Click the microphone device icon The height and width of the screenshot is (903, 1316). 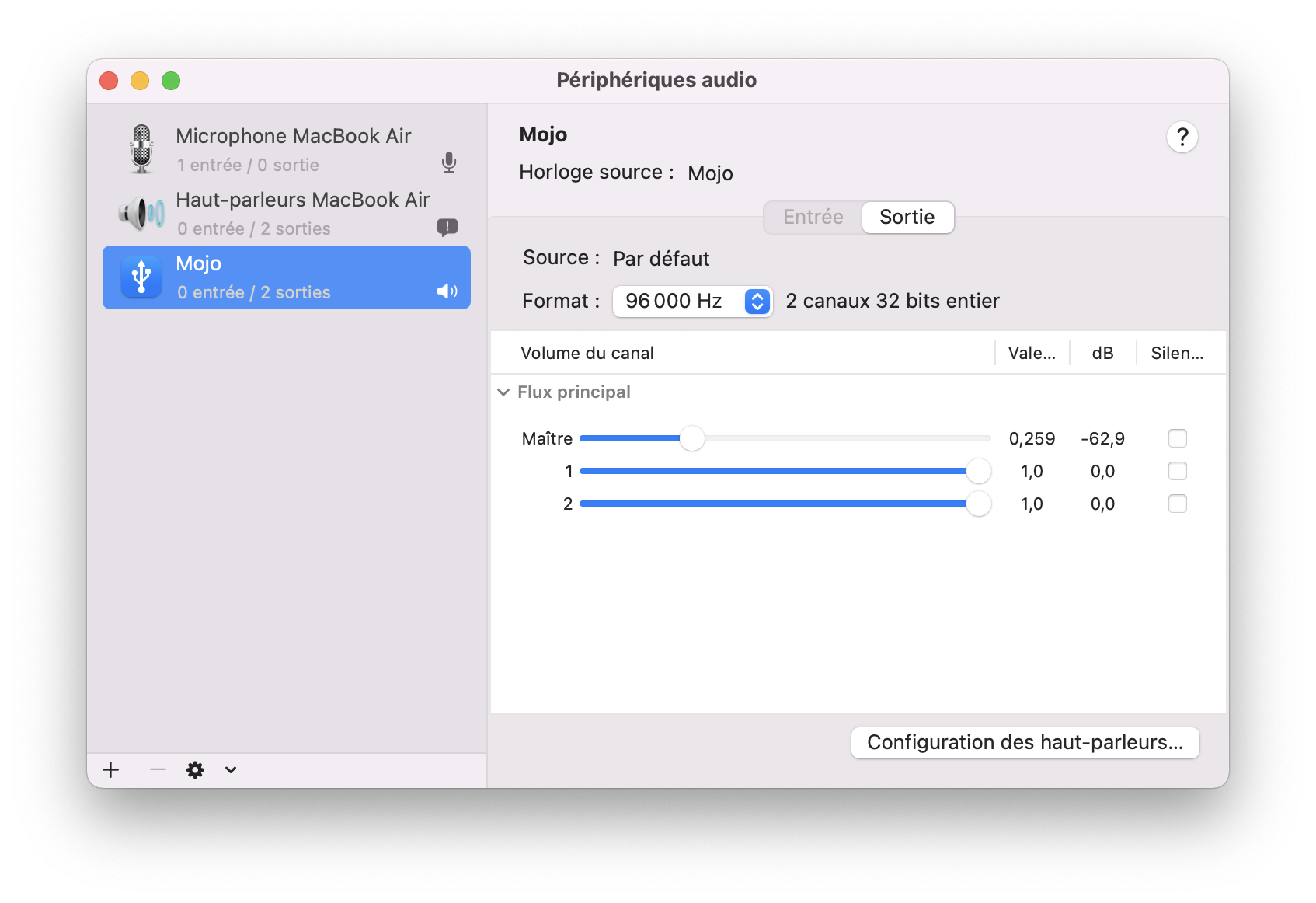click(x=141, y=149)
